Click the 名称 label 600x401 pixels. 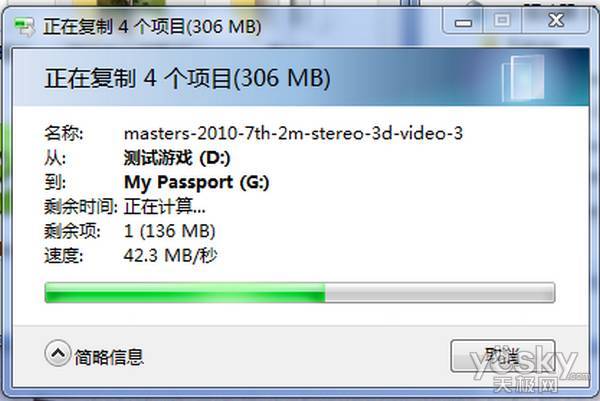click(x=64, y=133)
